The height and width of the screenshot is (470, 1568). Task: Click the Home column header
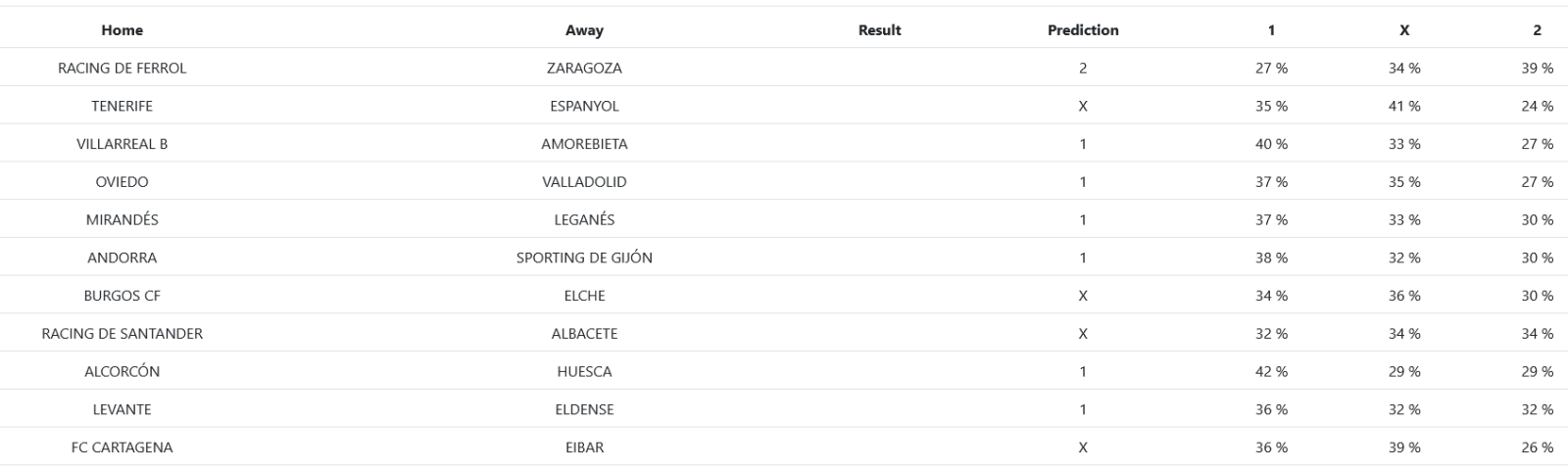pos(122,30)
